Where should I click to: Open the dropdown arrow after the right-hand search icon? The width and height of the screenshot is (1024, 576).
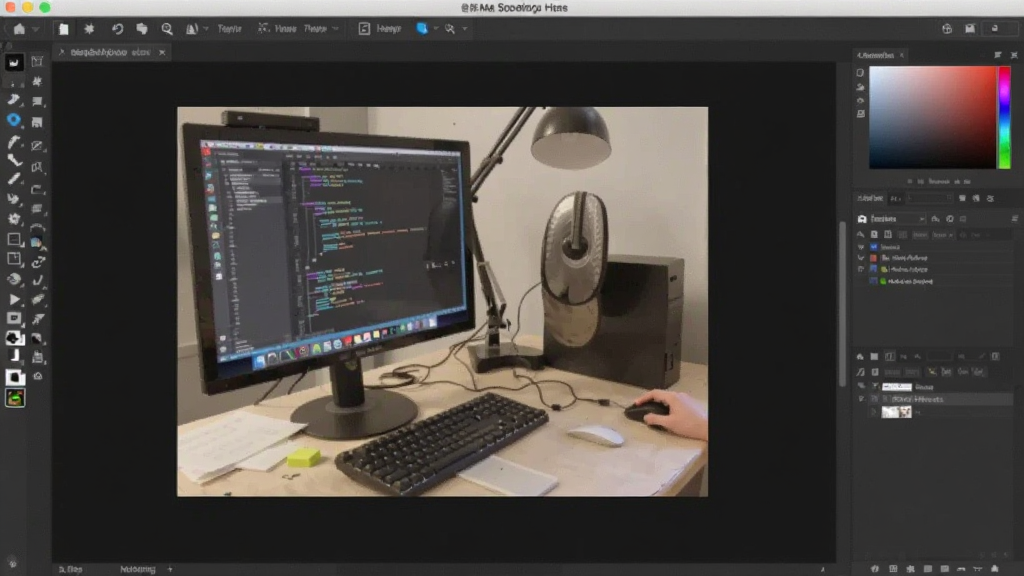coord(465,29)
